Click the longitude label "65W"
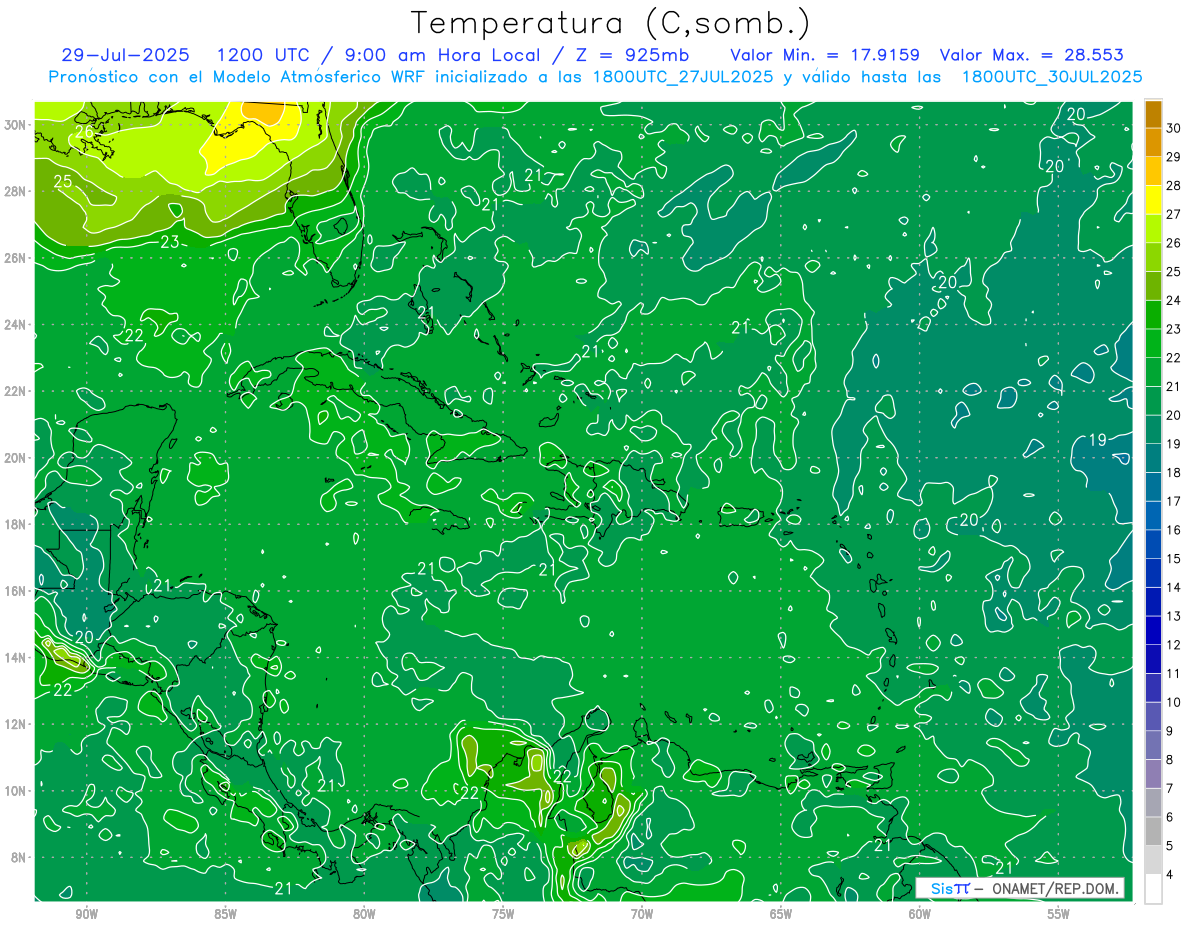This screenshot has height=927, width=1200. point(781,914)
